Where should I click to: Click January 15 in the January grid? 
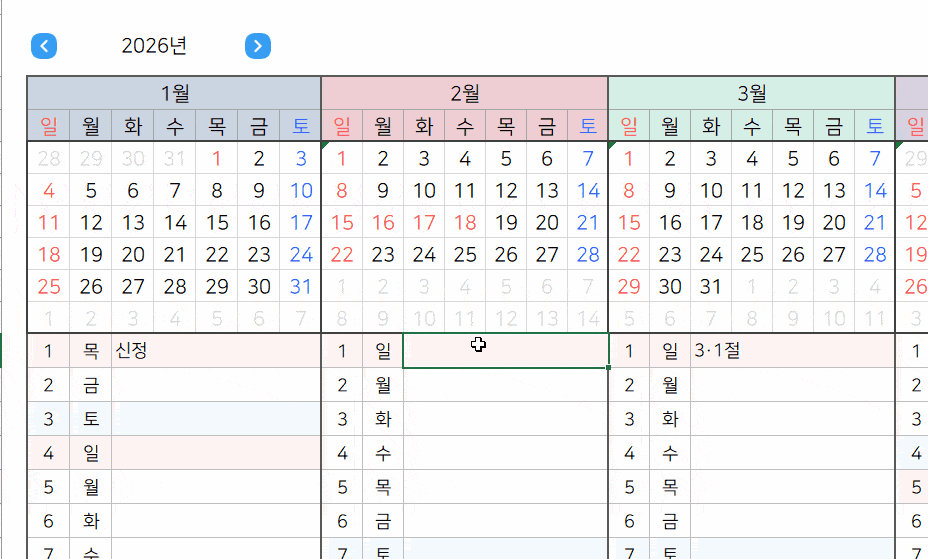pos(217,222)
